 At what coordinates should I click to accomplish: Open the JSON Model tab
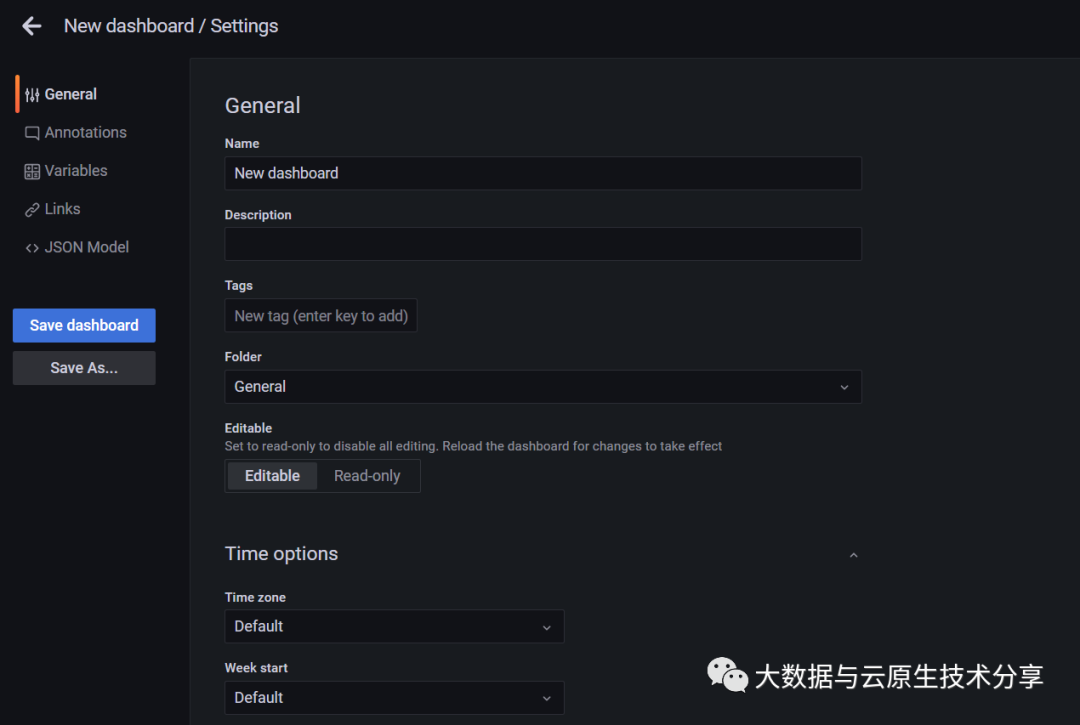86,247
